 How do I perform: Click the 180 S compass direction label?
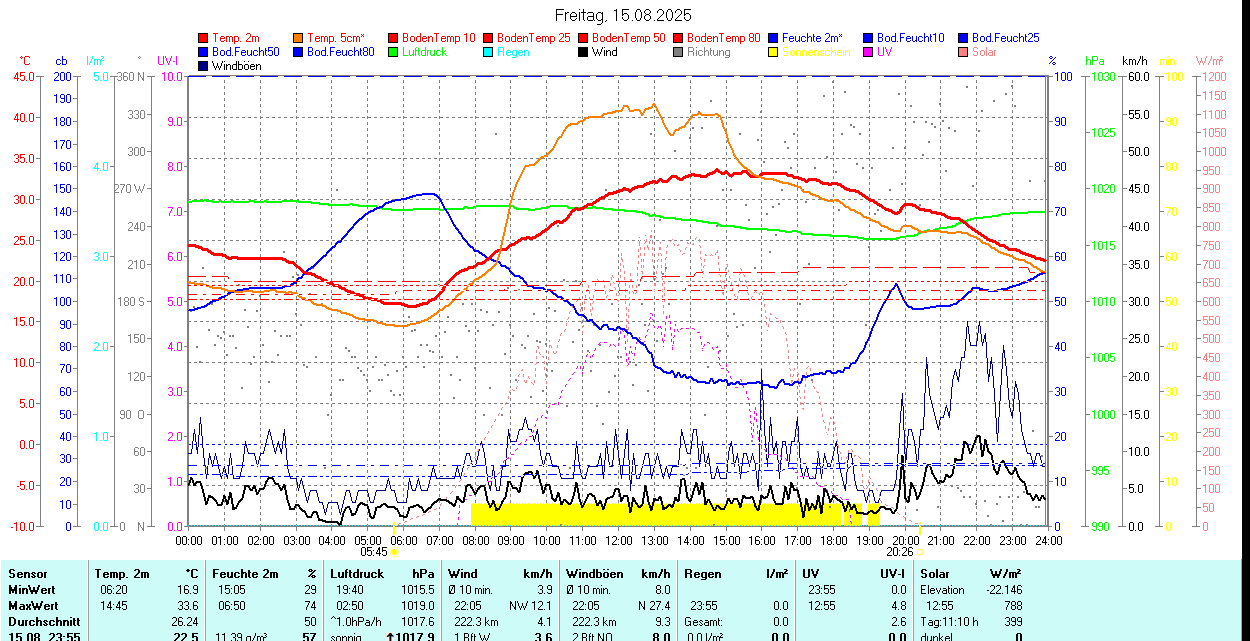(x=131, y=301)
